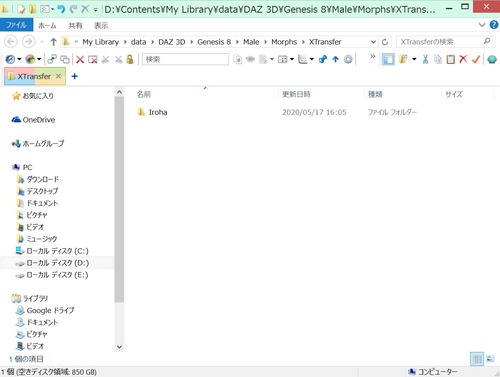The width and height of the screenshot is (500, 377).
Task: Select OneDrive in navigation pane
Action: (39, 120)
